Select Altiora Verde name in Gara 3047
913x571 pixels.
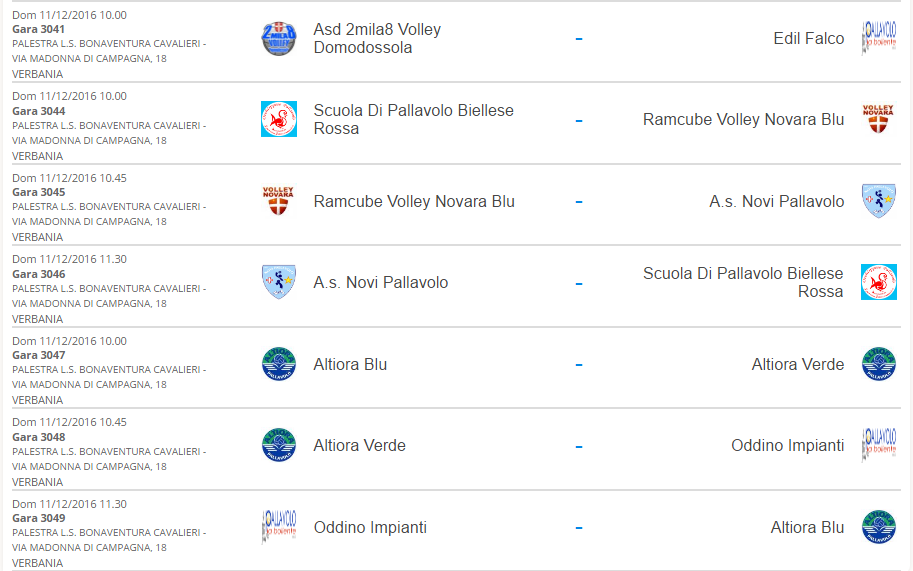point(798,364)
